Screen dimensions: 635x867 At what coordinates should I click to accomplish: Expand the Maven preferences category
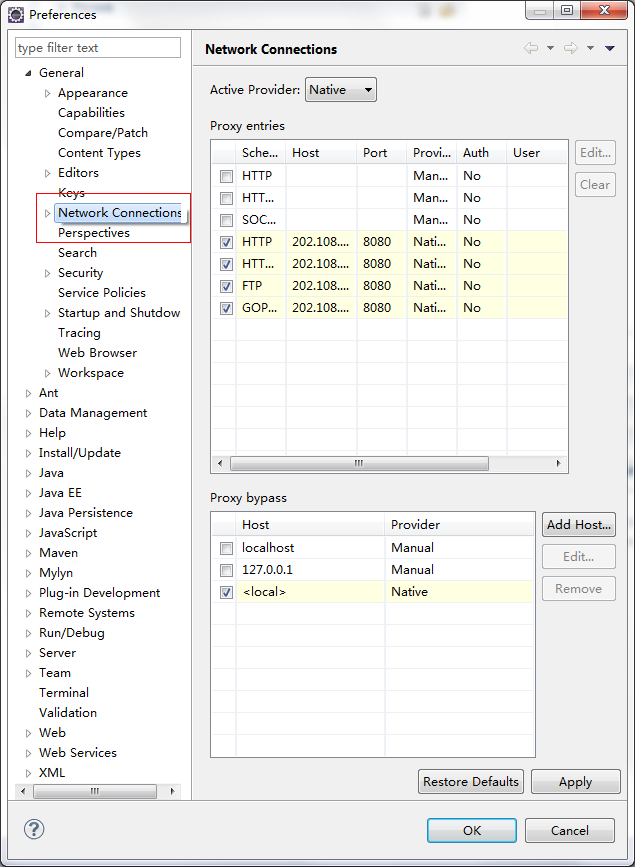click(x=28, y=553)
